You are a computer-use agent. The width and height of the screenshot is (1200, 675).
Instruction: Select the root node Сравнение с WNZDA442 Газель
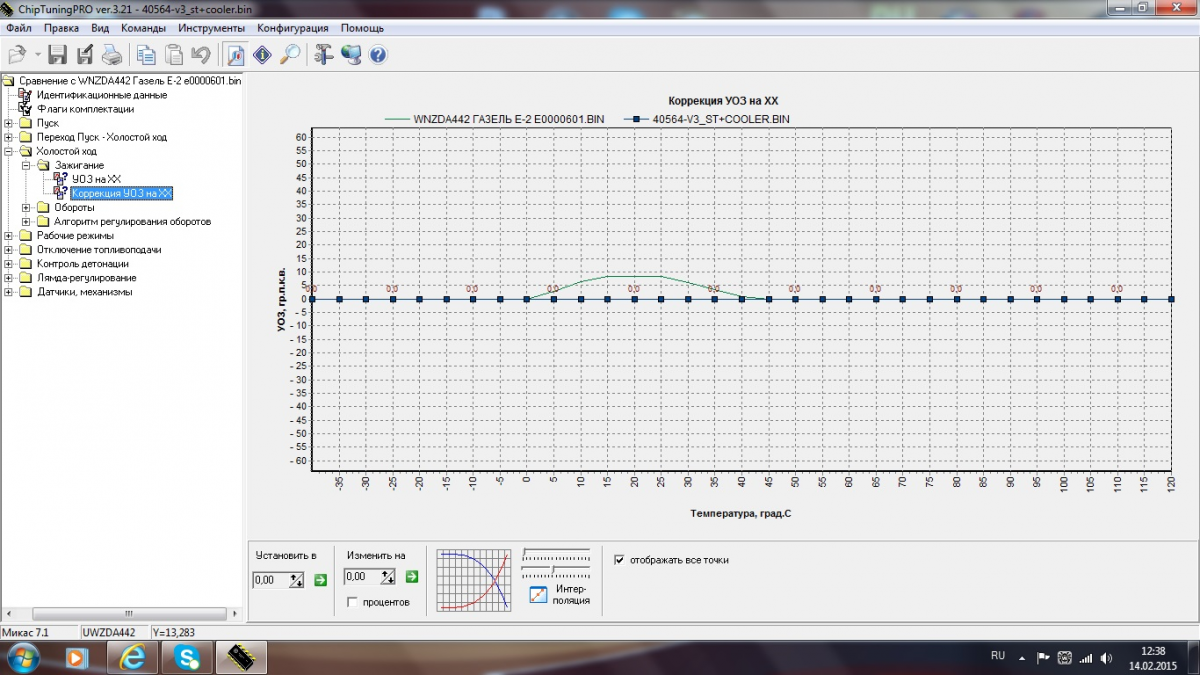point(131,81)
